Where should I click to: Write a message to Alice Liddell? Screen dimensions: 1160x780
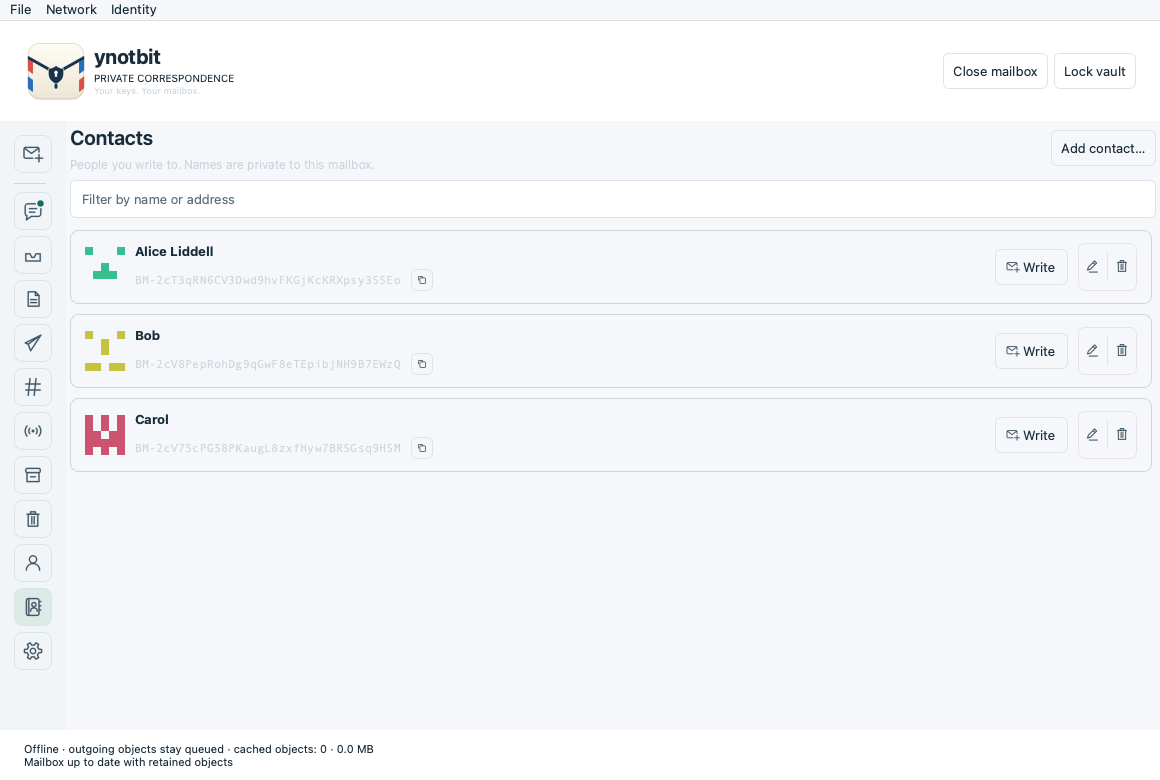click(x=1031, y=267)
